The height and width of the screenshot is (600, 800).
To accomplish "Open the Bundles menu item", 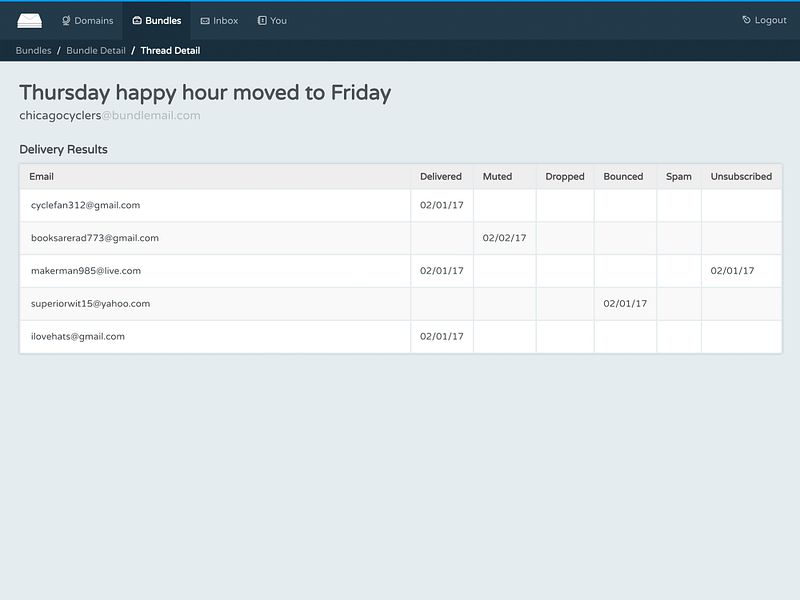I will pyautogui.click(x=157, y=20).
